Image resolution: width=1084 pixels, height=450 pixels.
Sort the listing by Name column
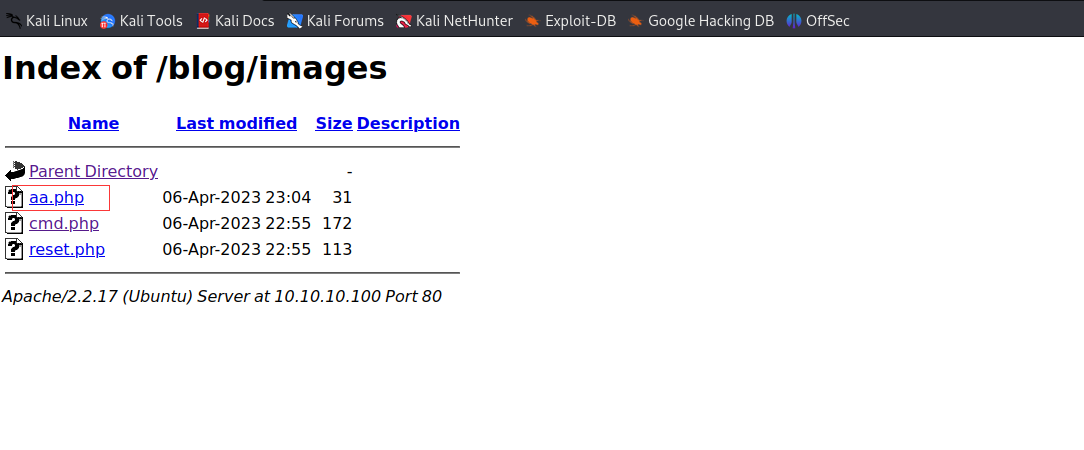(x=93, y=123)
